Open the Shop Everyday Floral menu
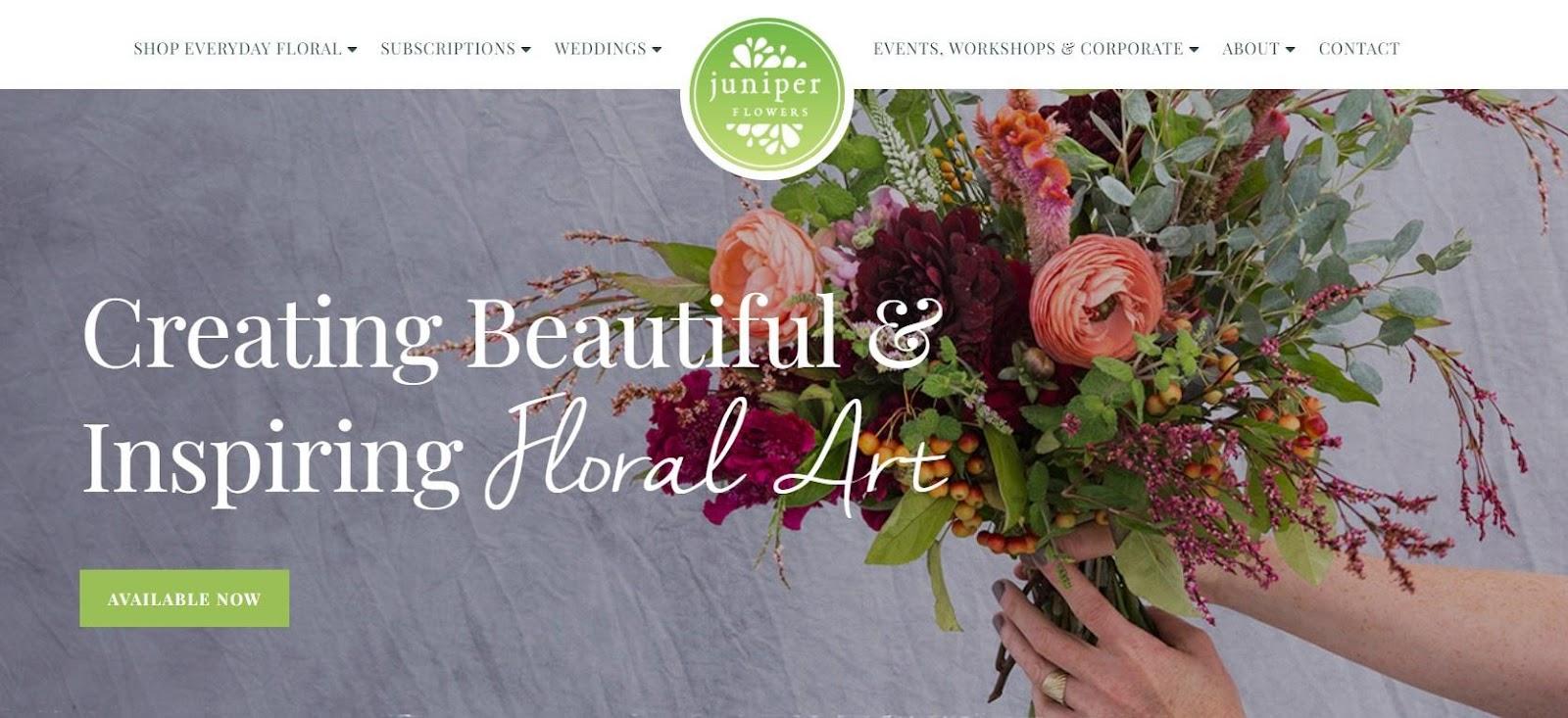This screenshot has width=1568, height=718. click(245, 48)
